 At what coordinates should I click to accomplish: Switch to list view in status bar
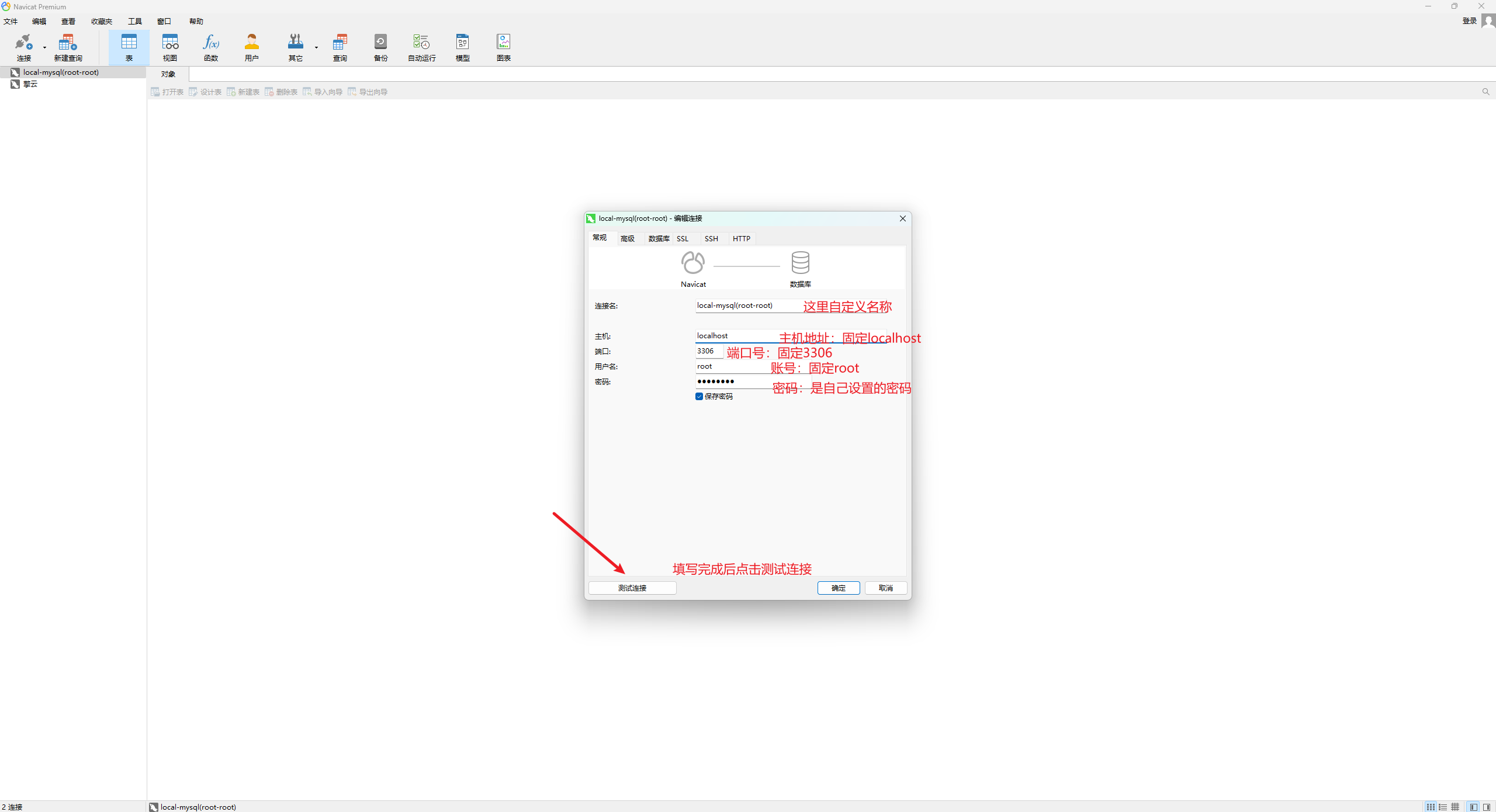[1443, 807]
